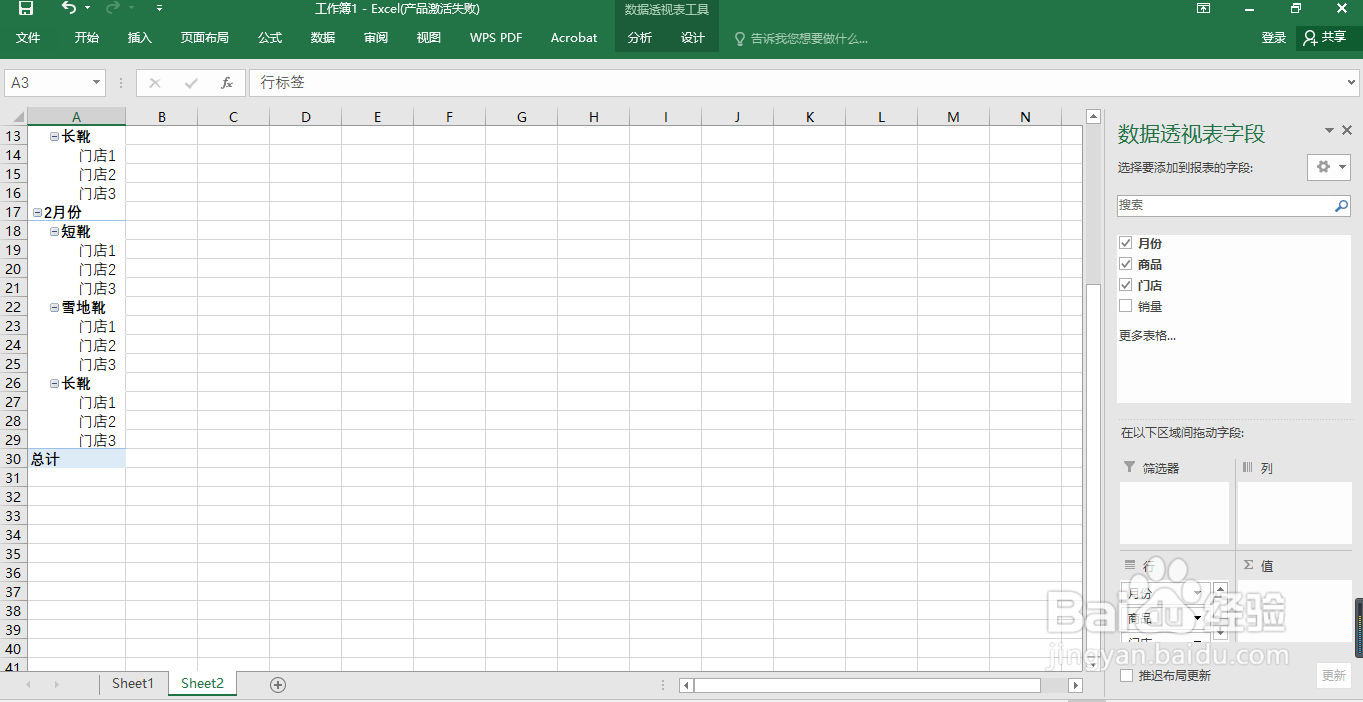This screenshot has height=702, width=1363.
Task: Open the Acrobat ribbon tab
Action: [x=574, y=38]
